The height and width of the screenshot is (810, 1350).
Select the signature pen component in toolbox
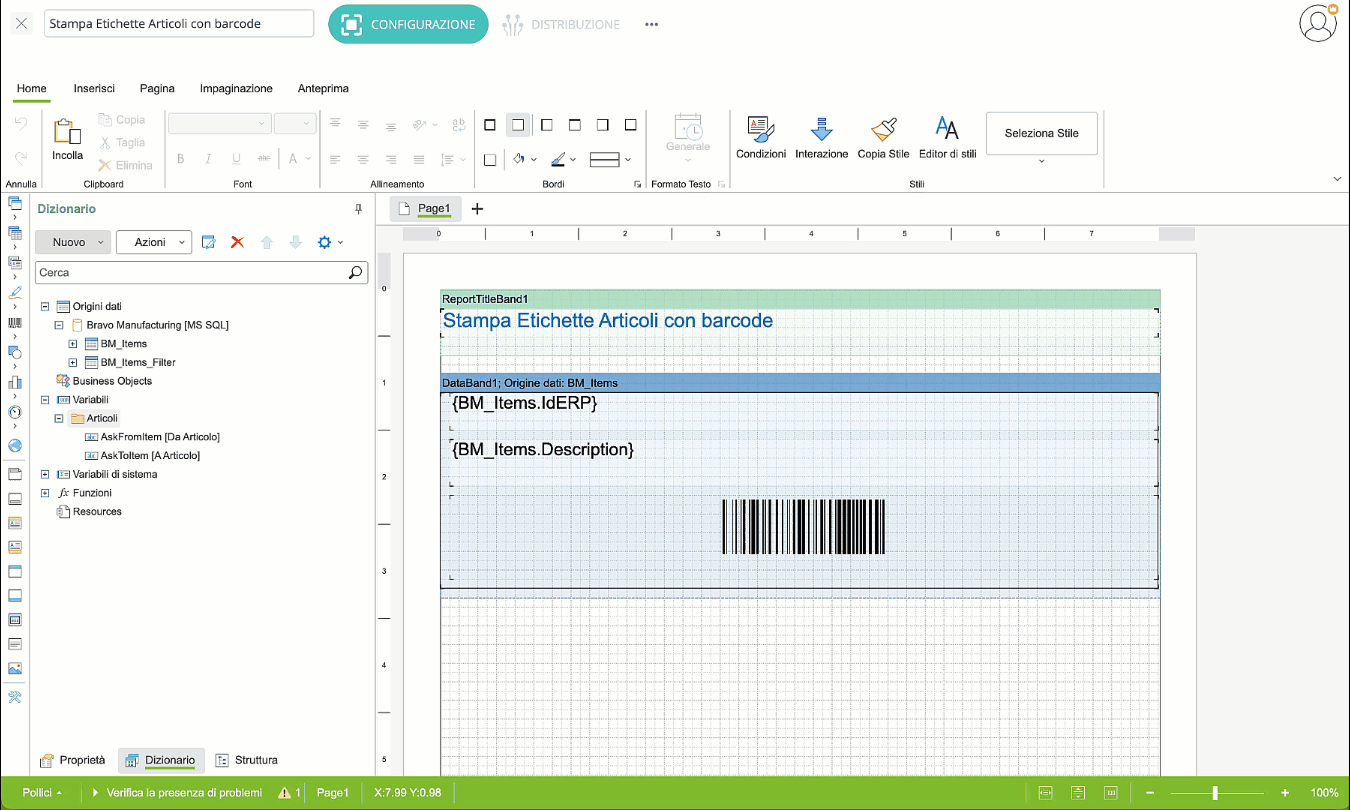point(14,293)
